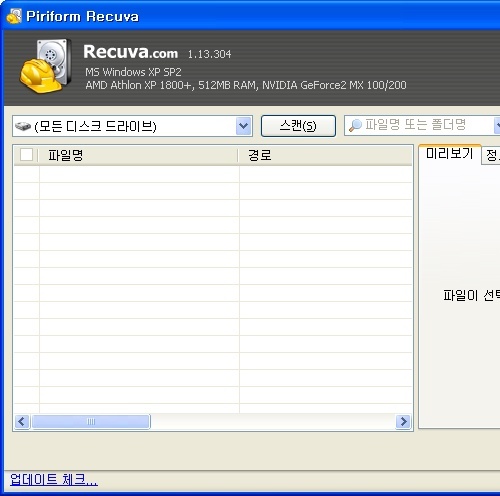
Task: Switch to the 정보 tab beside 미리보기
Action: [x=491, y=155]
